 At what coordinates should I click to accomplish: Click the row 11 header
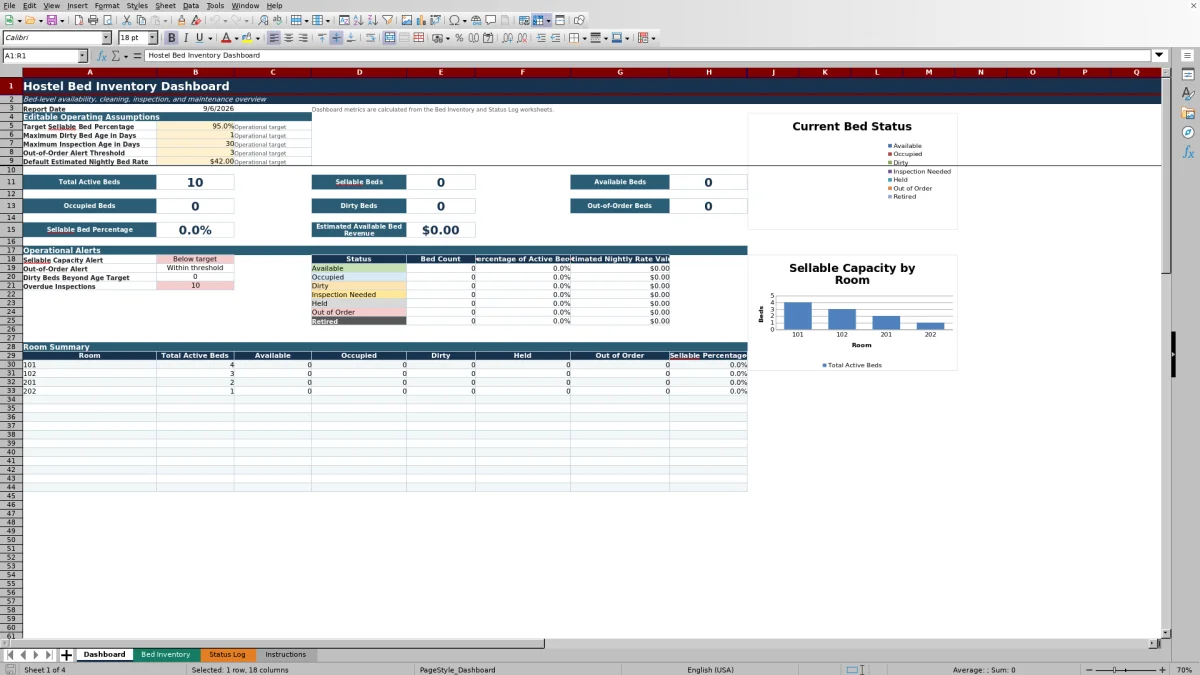[x=11, y=182]
